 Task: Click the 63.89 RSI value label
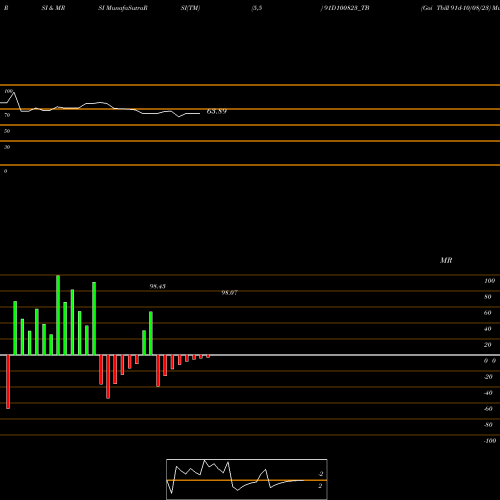point(217,111)
